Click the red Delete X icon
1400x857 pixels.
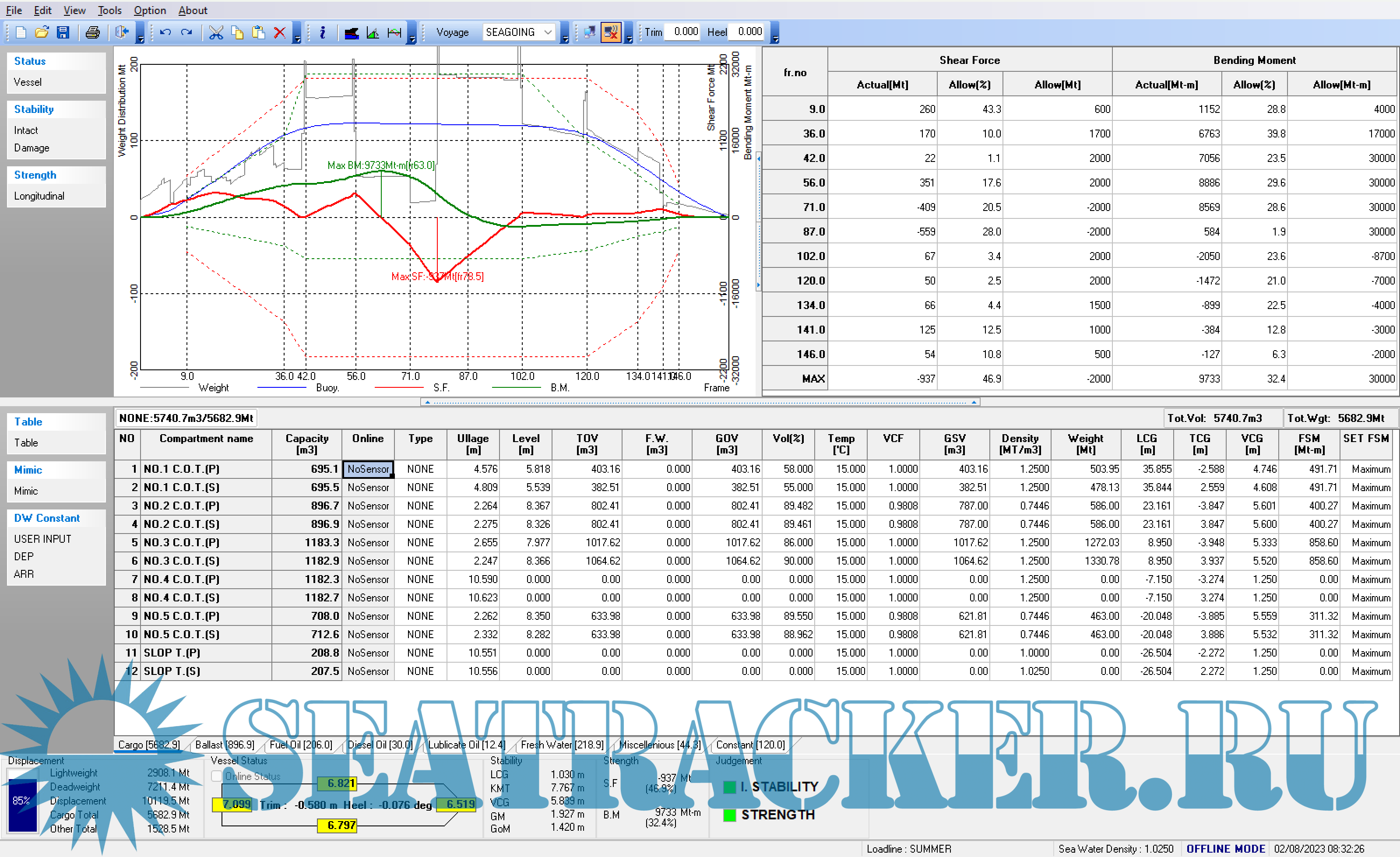point(279,32)
